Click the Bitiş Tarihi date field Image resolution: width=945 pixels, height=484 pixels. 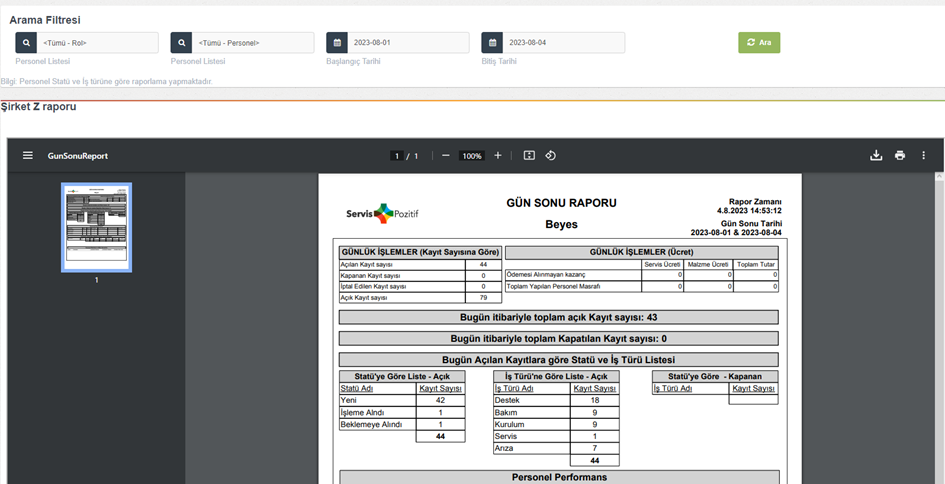pos(563,43)
